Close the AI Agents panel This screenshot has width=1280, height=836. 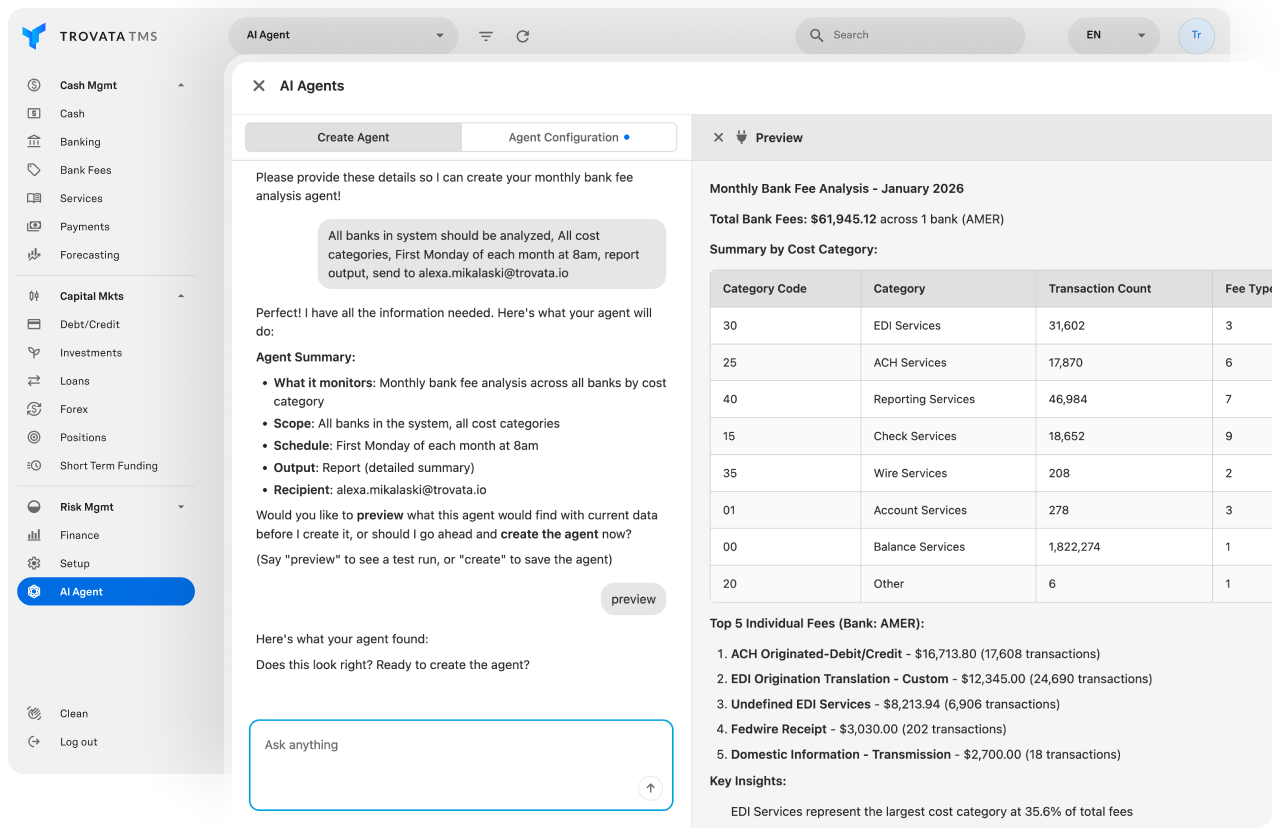coord(259,86)
